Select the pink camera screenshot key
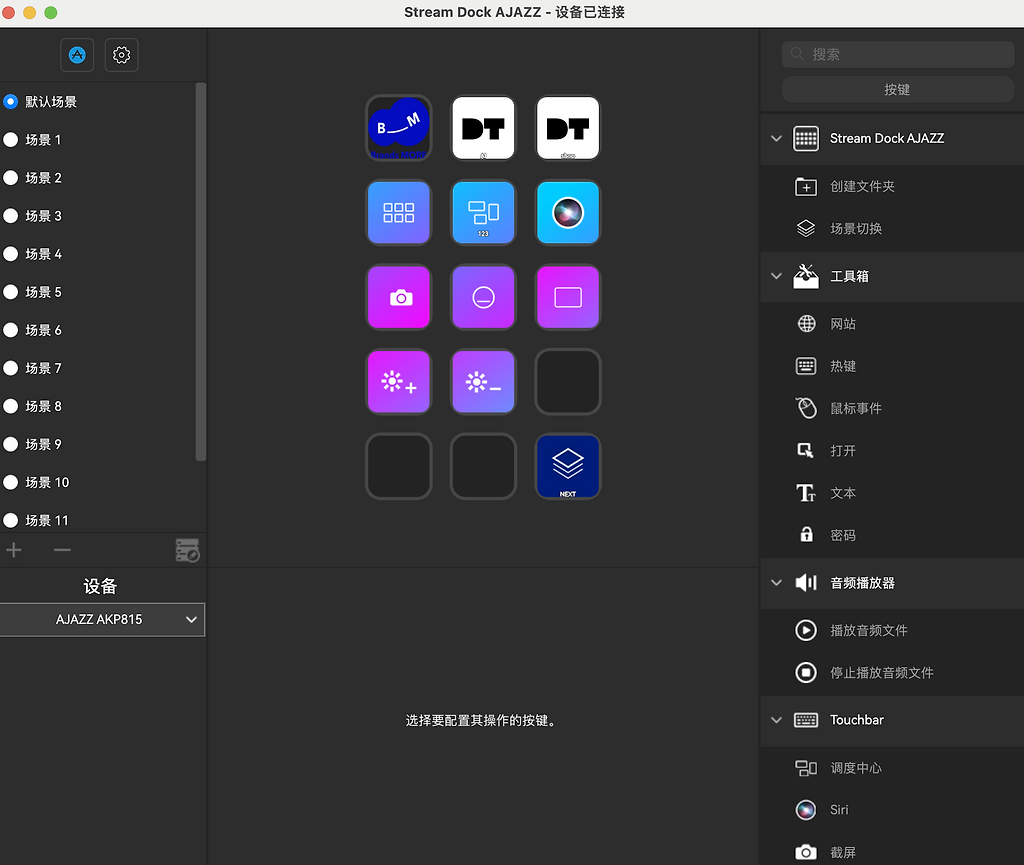The image size is (1024, 865). (398, 298)
